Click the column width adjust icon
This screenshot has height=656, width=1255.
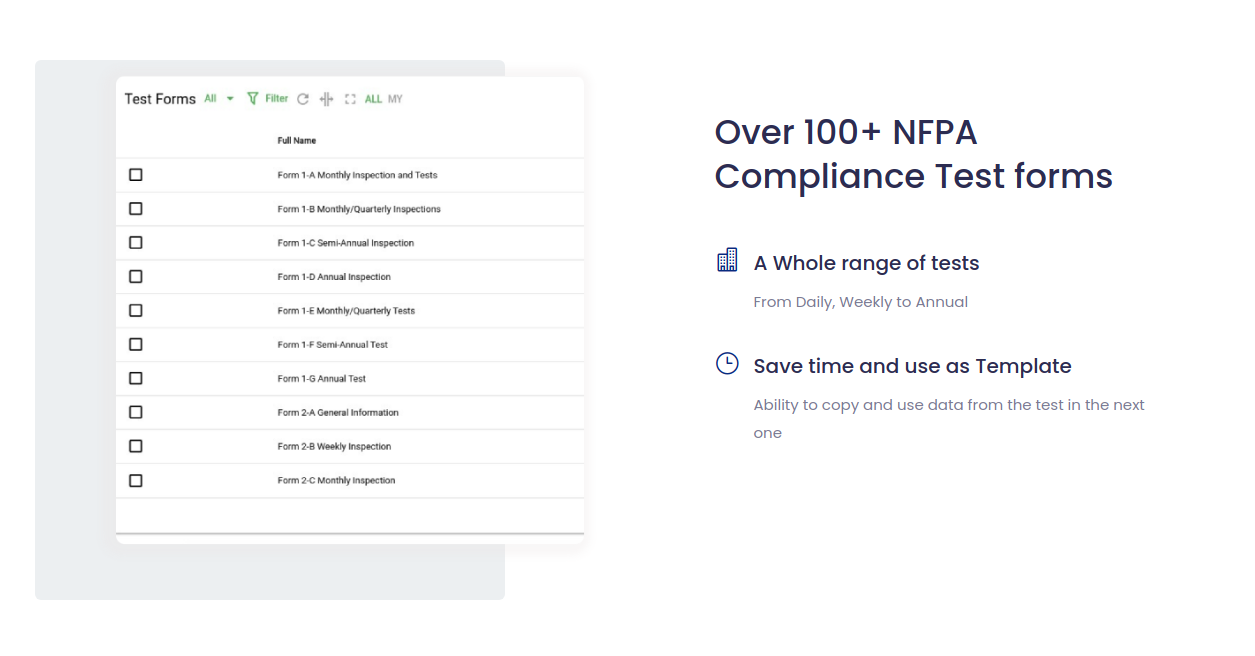[326, 99]
